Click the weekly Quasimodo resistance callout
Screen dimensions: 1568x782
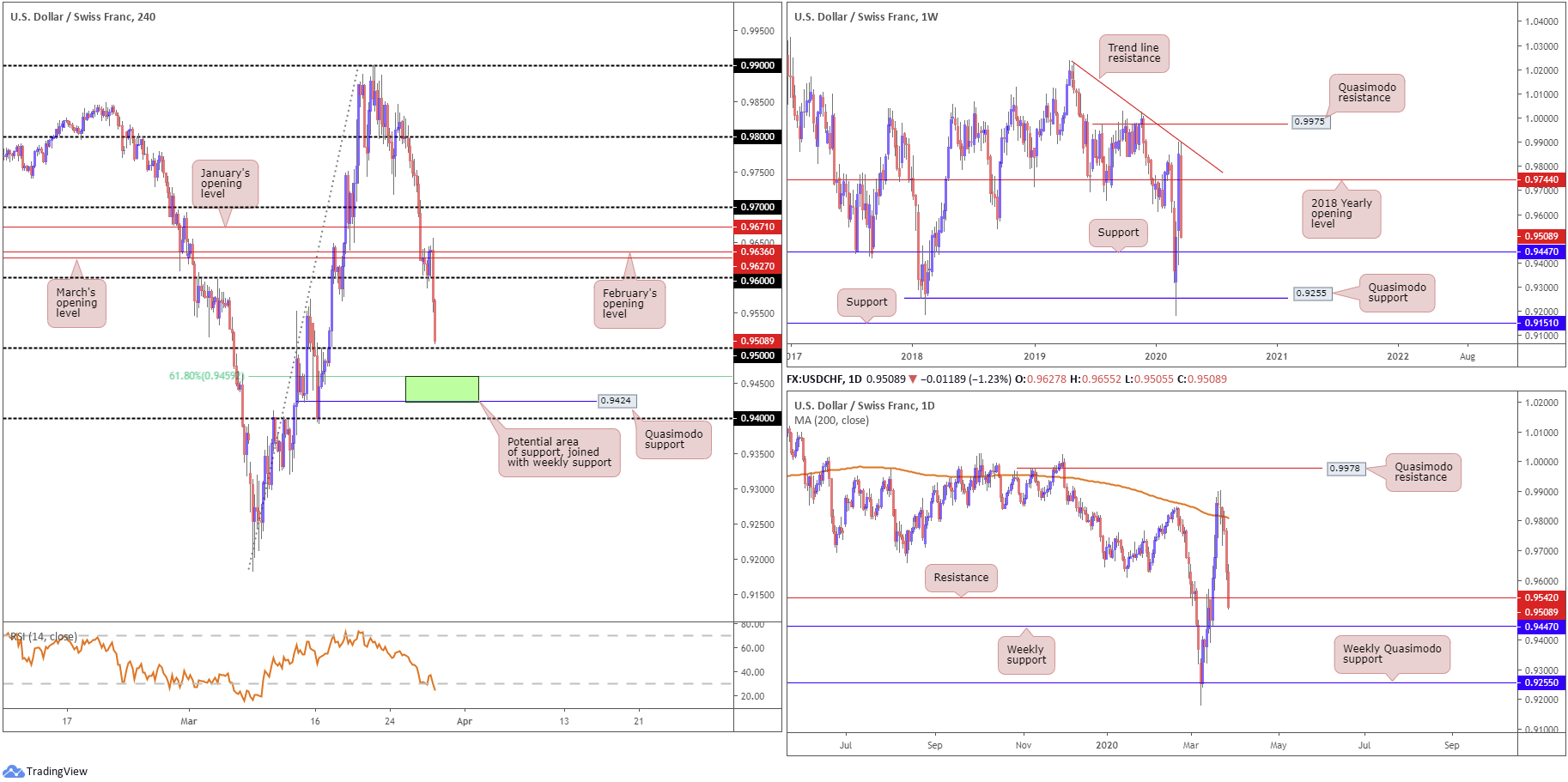1367,93
